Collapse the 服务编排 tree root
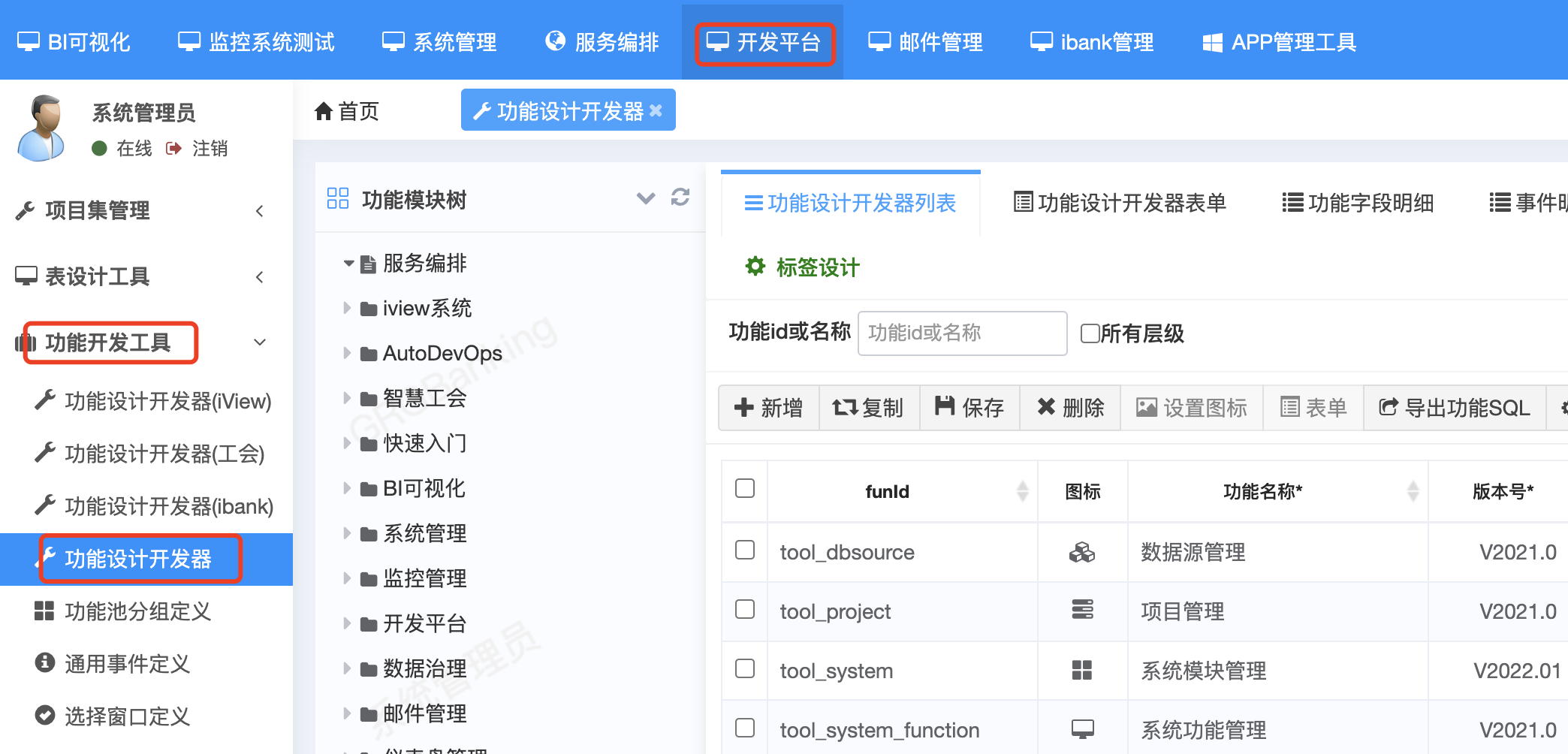1568x754 pixels. pyautogui.click(x=348, y=264)
